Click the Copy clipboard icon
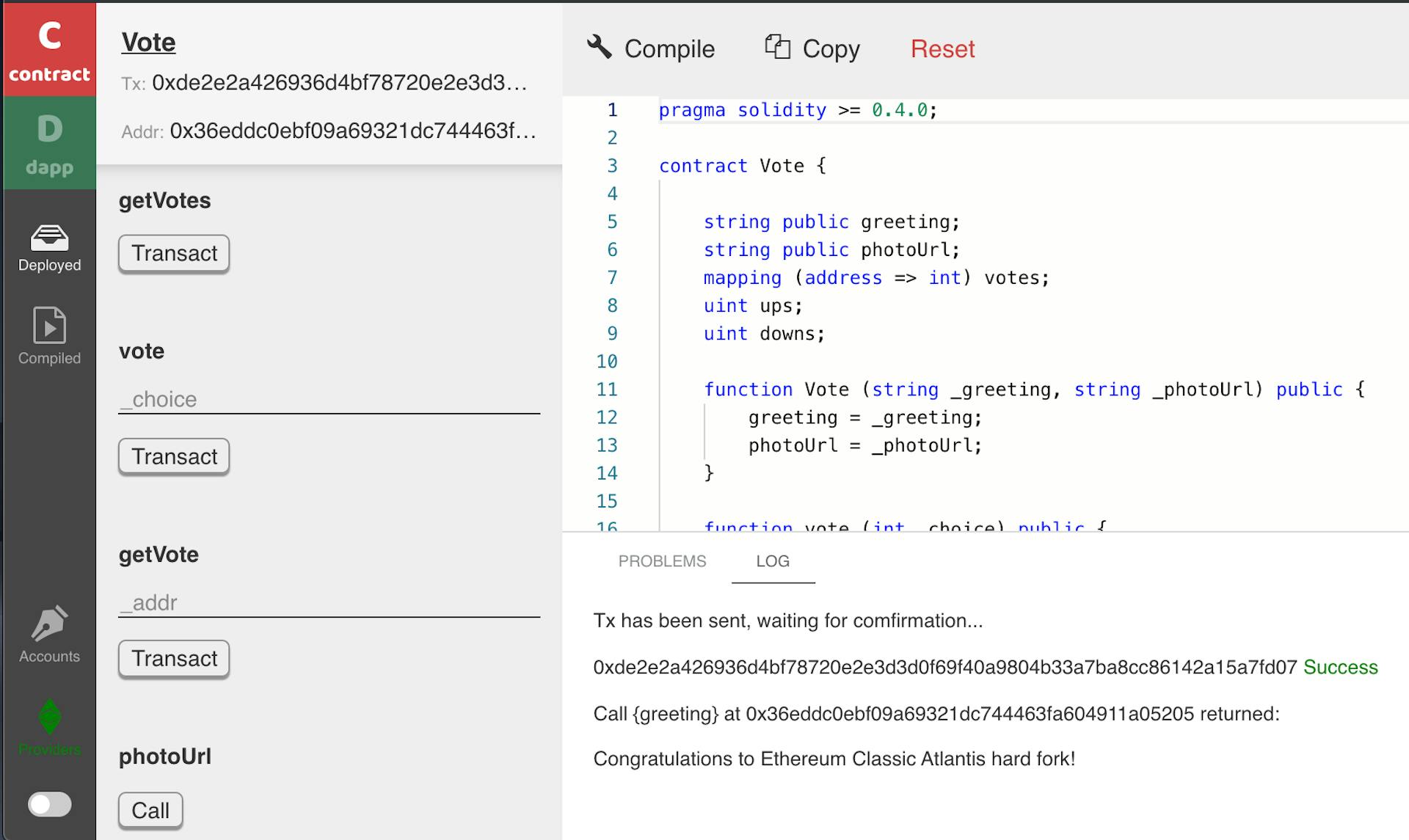This screenshot has height=840, width=1409. point(777,47)
